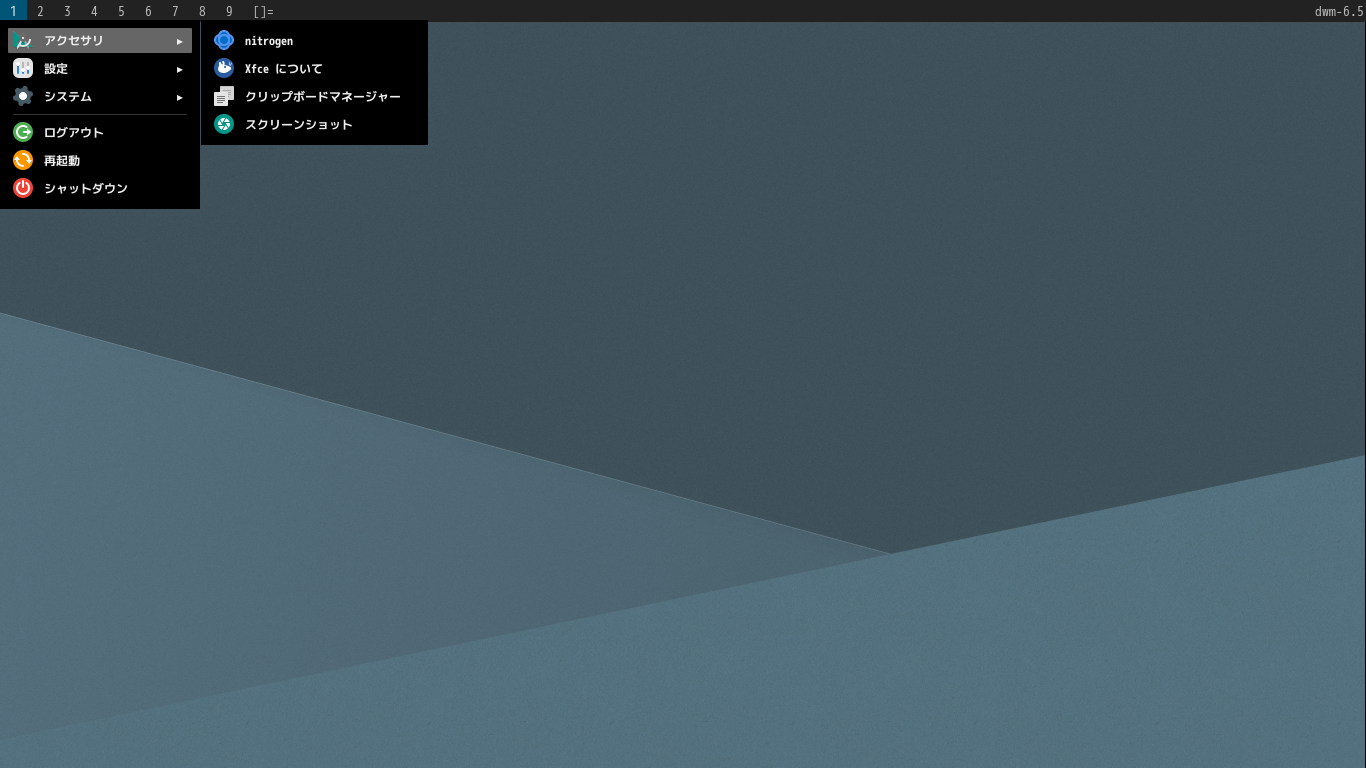Click the red シャットダウン power icon

[x=22, y=188]
